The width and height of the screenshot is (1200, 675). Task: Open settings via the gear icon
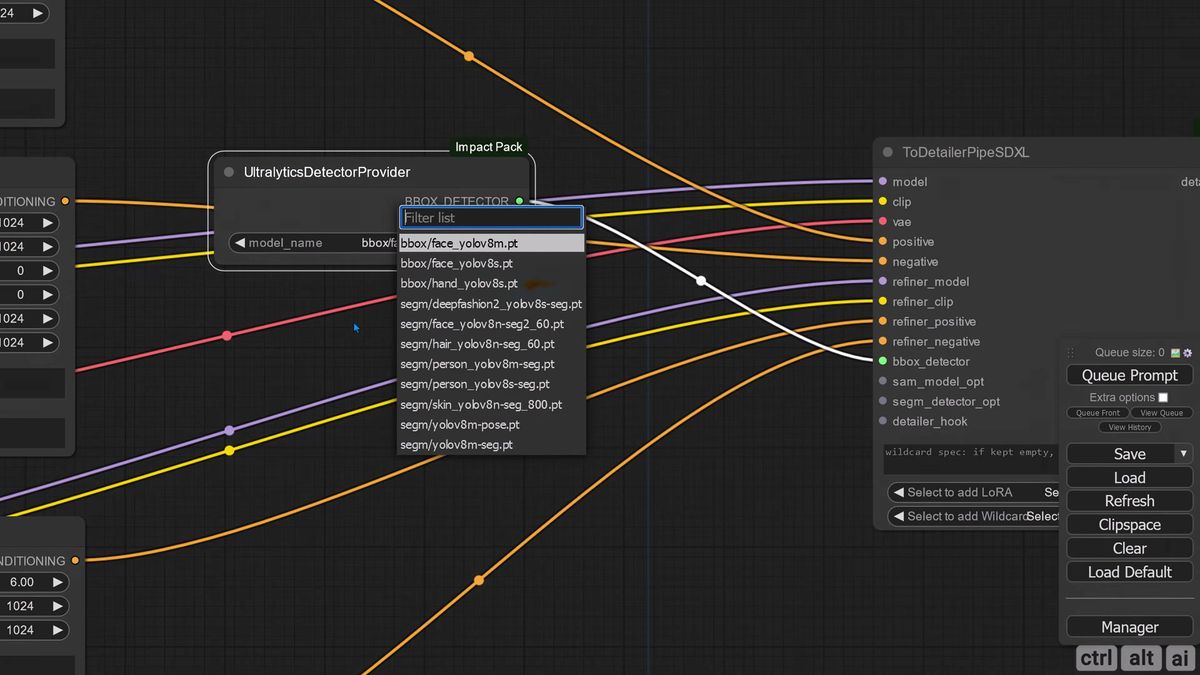1188,352
